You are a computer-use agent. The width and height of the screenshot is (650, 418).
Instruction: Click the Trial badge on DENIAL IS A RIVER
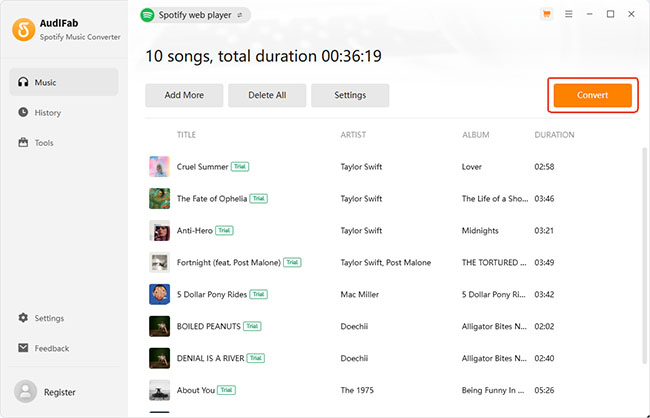[x=256, y=358]
